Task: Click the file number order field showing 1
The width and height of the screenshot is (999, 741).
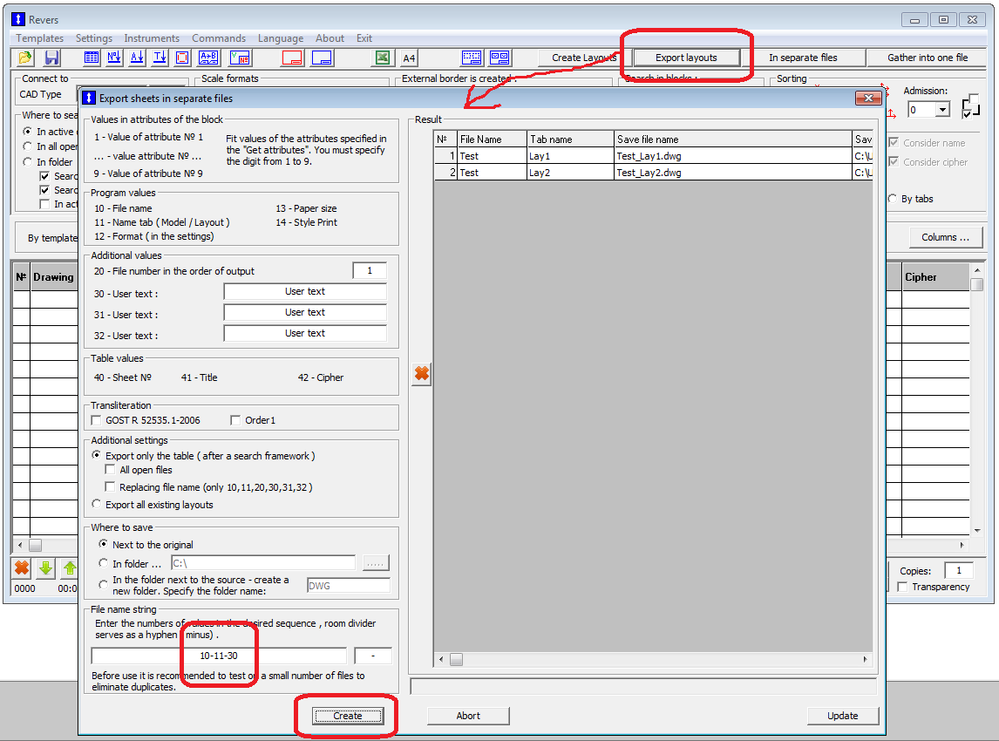Action: point(369,271)
